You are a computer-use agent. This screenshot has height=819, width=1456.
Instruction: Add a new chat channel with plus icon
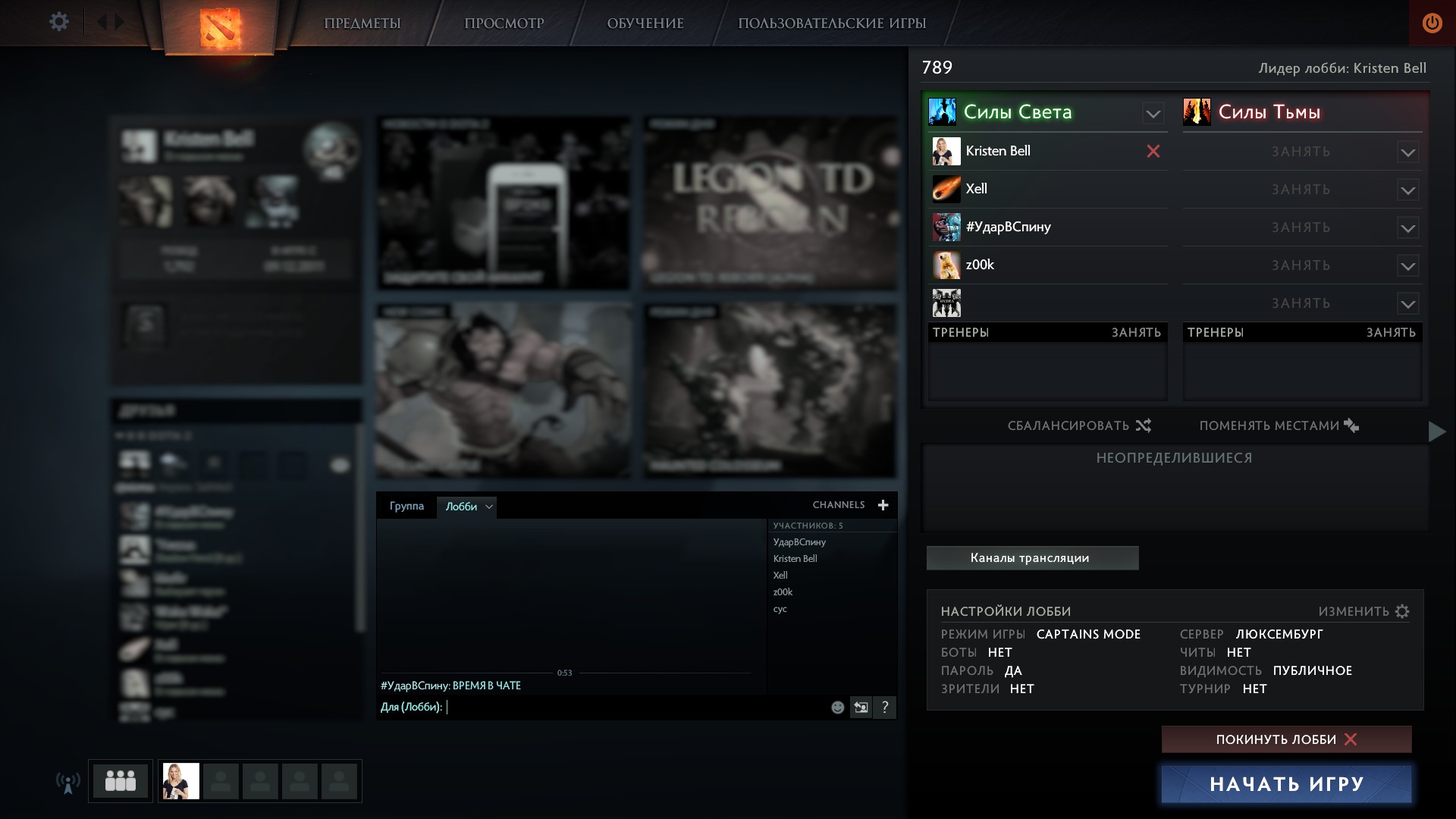pyautogui.click(x=883, y=505)
